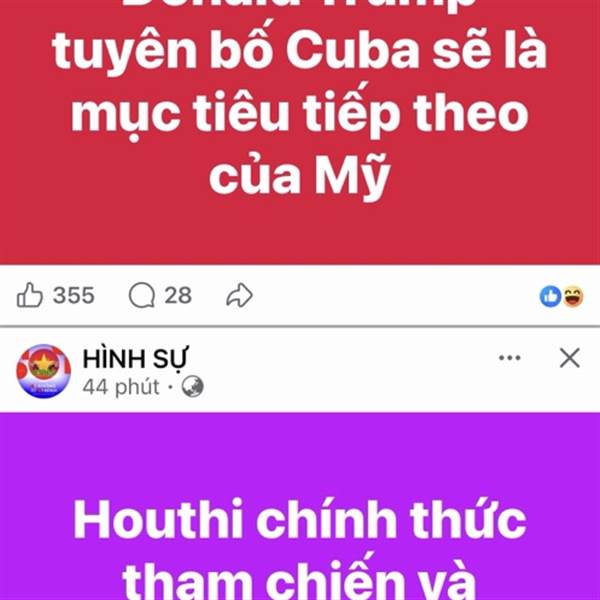Hide the HÌNH SỰ post with X

(570, 358)
